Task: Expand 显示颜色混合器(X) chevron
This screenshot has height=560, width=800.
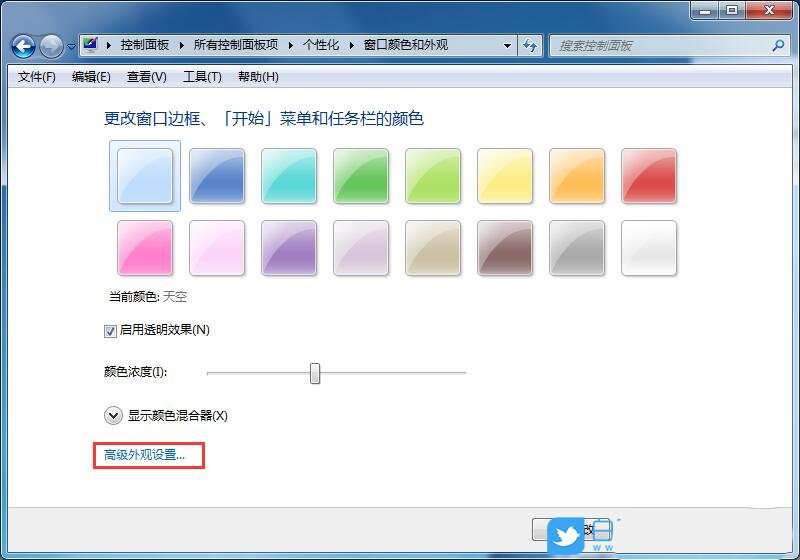Action: coord(113,416)
